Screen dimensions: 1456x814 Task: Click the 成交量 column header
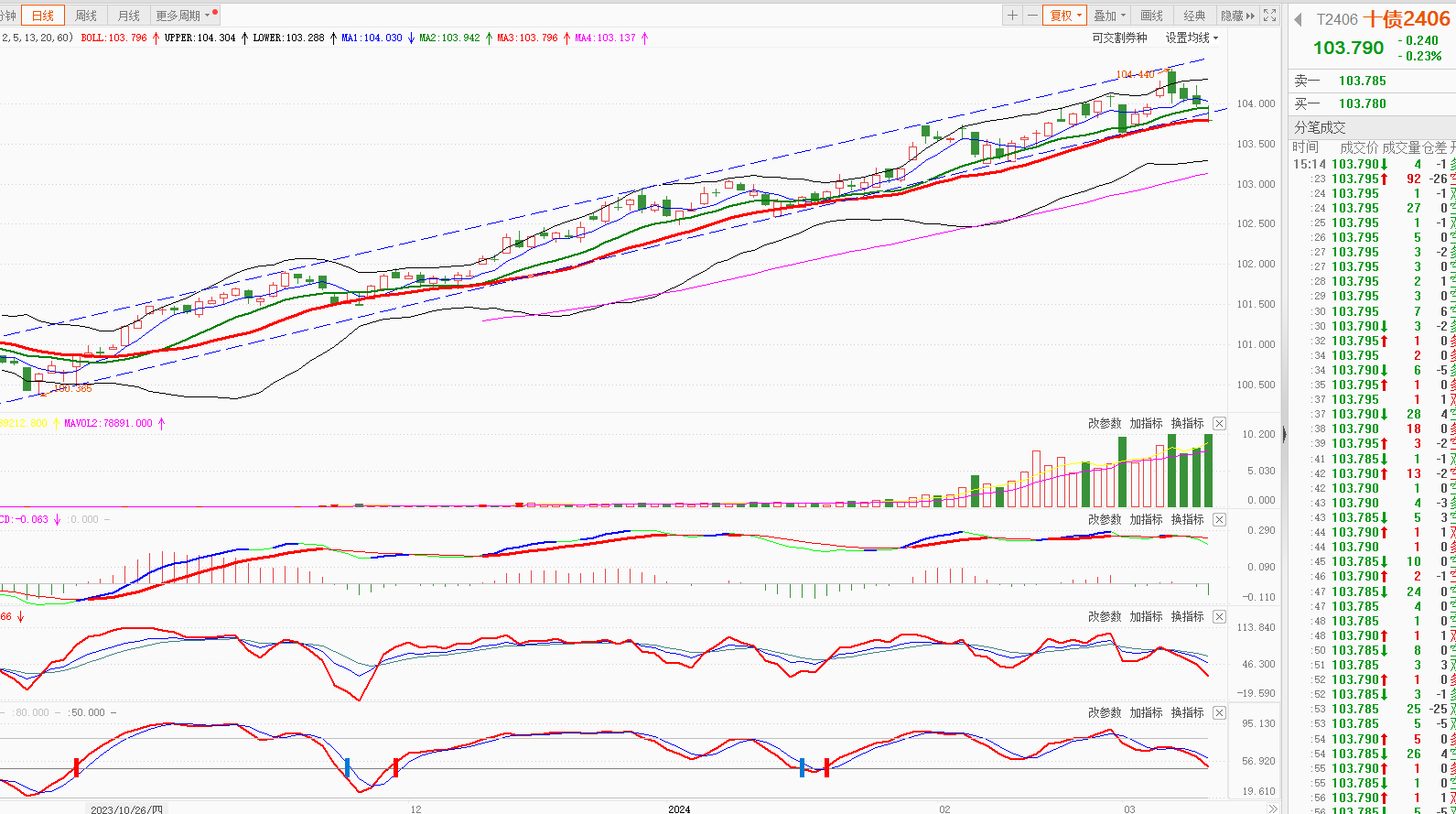1401,147
